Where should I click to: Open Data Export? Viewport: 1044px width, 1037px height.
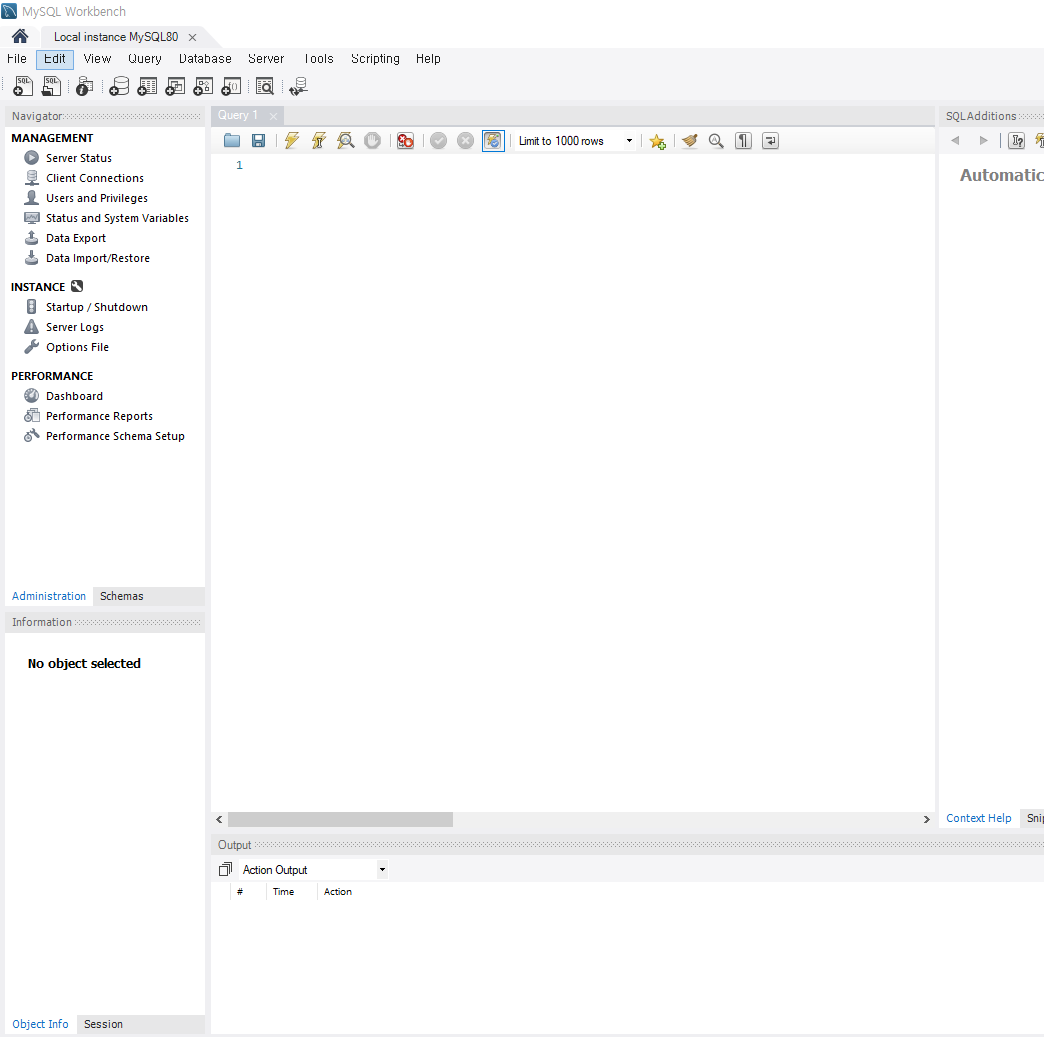pyautogui.click(x=76, y=238)
